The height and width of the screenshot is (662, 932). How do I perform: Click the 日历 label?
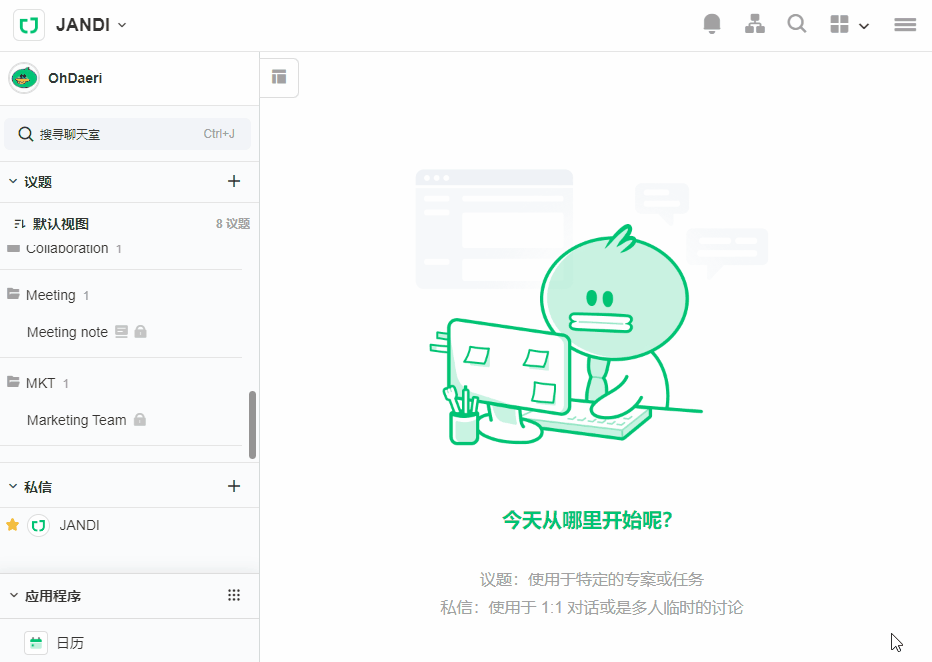pyautogui.click(x=70, y=643)
